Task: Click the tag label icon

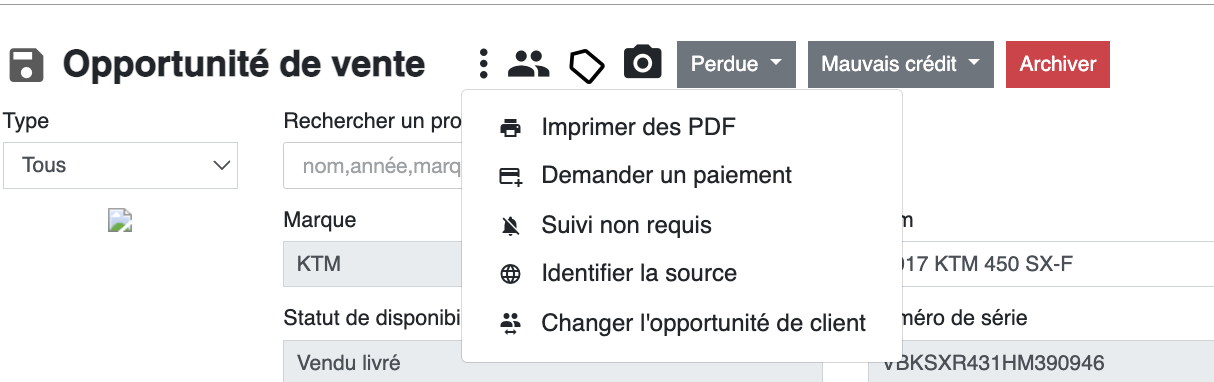Action: [587, 65]
